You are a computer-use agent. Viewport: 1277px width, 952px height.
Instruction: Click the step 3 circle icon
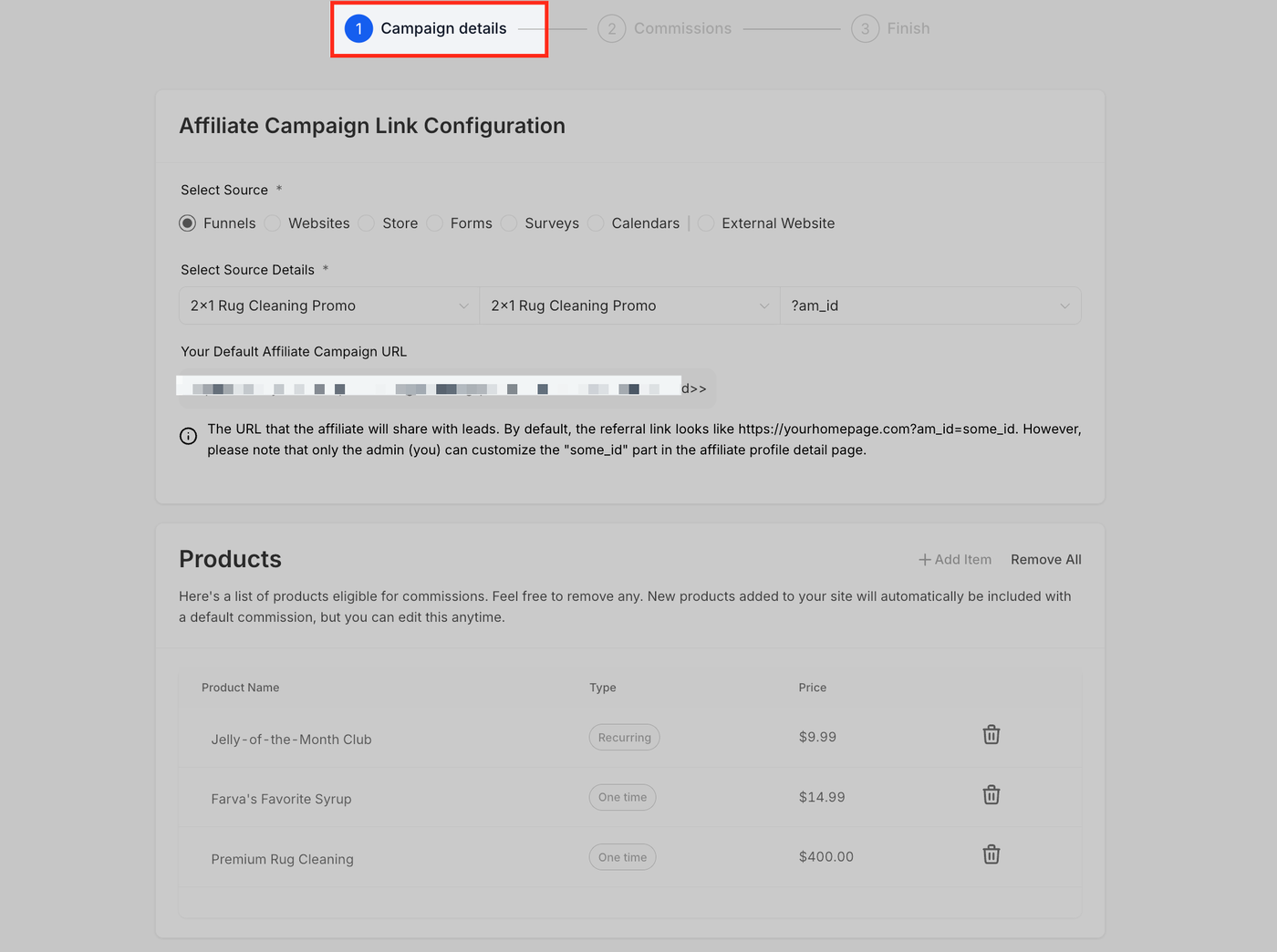tap(865, 28)
